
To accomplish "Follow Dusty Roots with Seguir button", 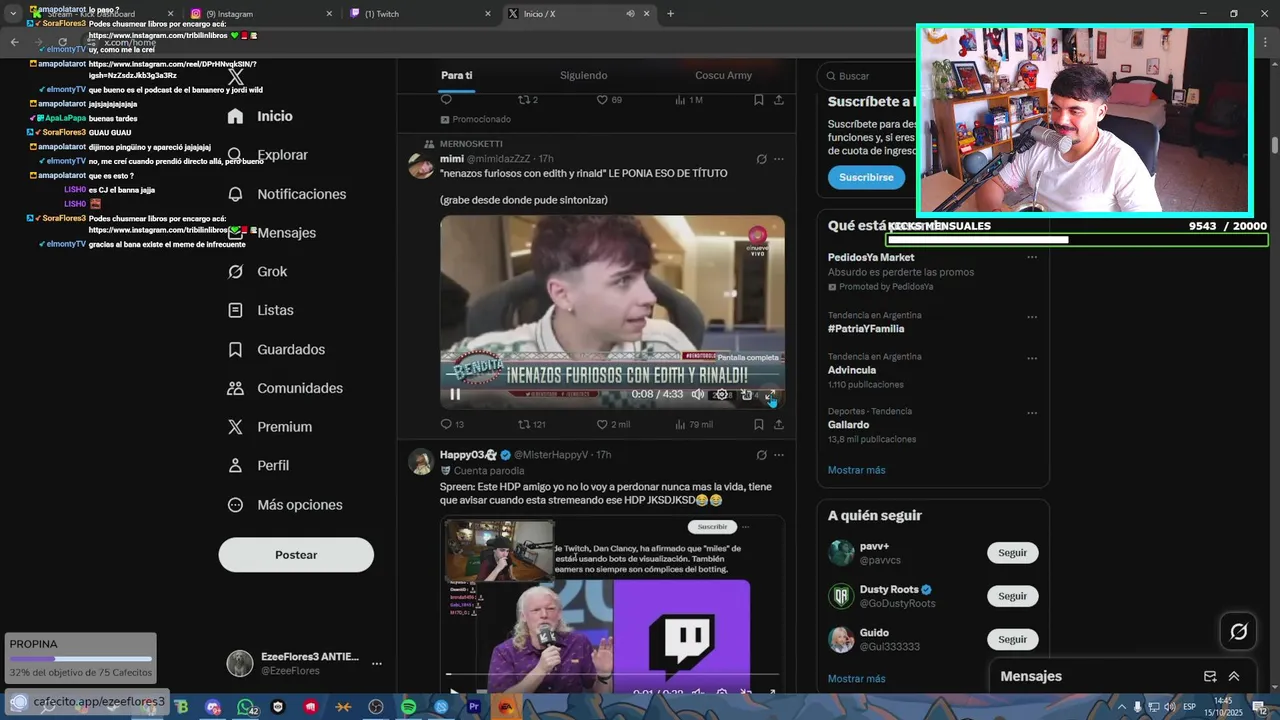I will [x=1012, y=596].
